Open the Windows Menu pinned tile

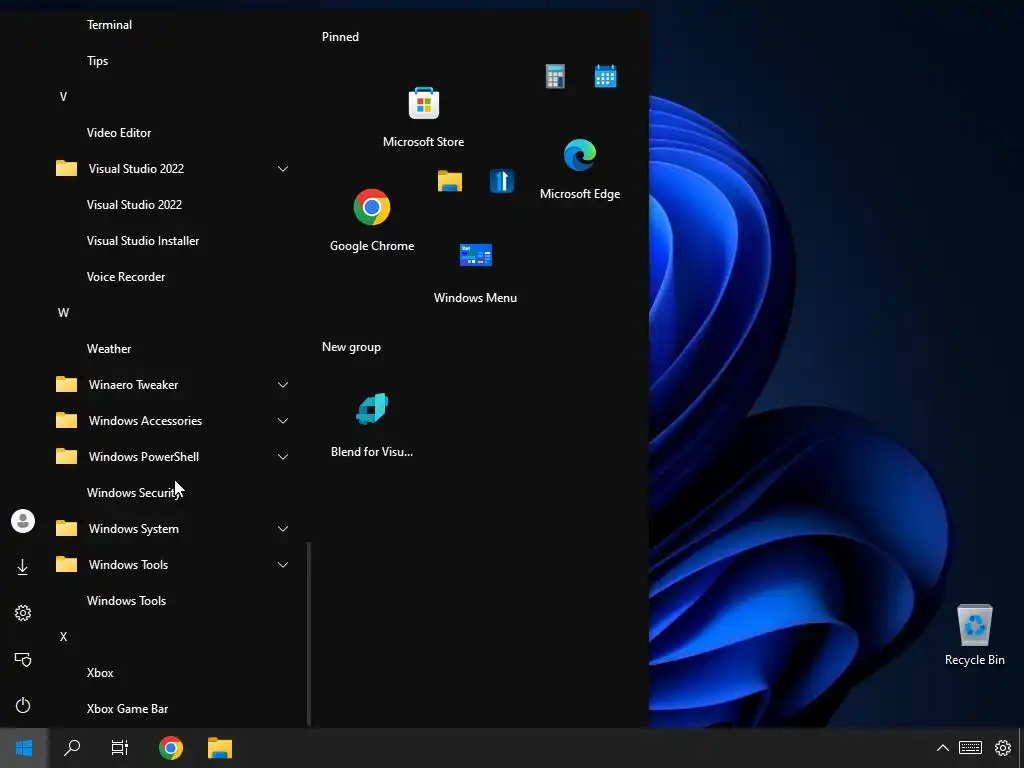[x=475, y=272]
